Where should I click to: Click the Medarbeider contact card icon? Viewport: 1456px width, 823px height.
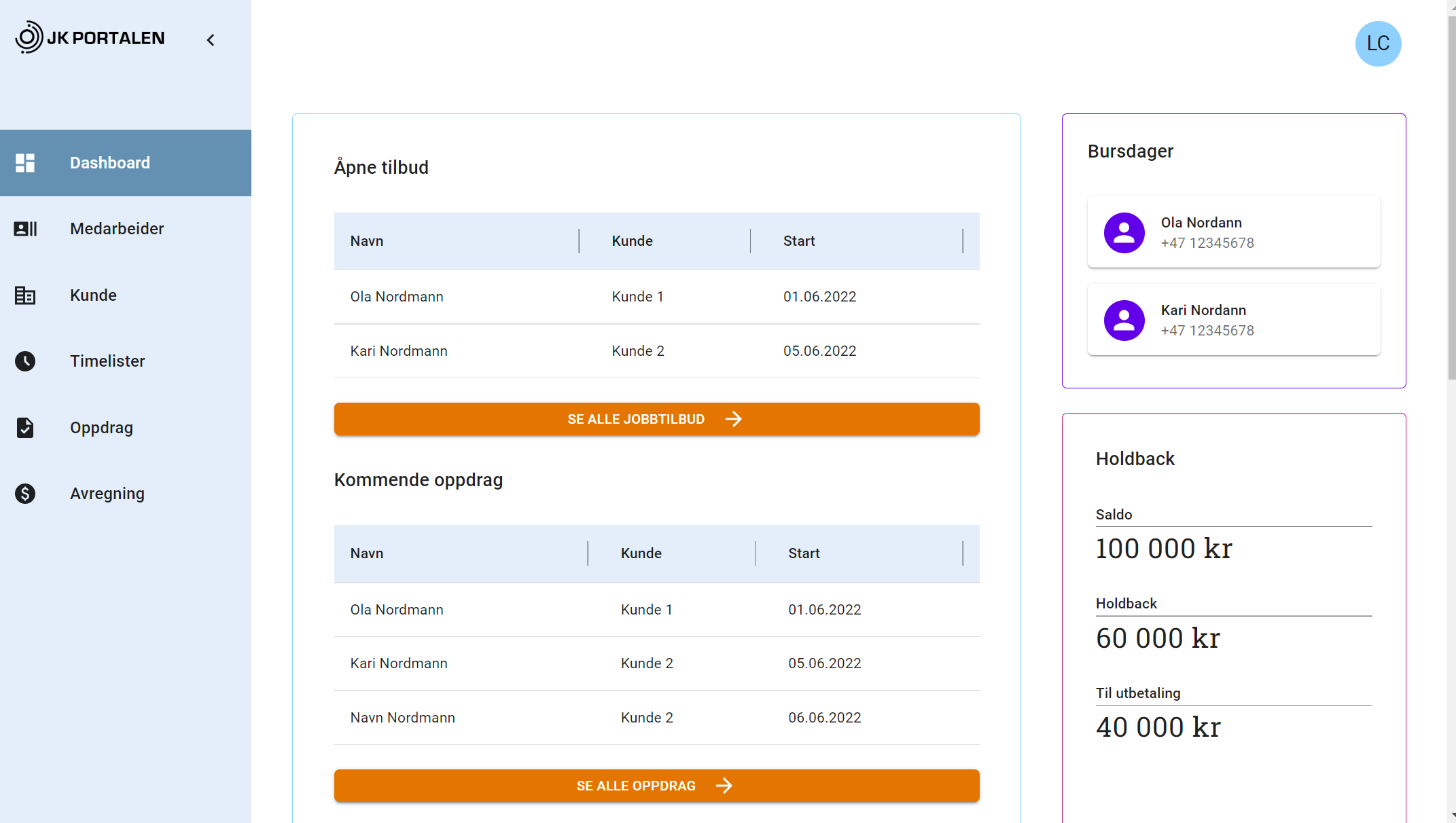point(25,229)
